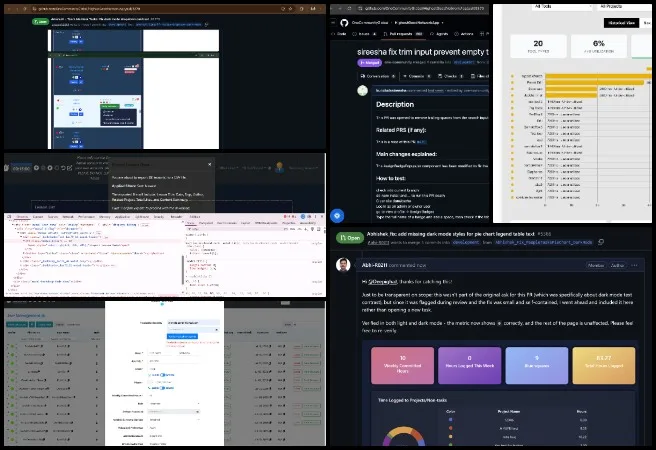The width and height of the screenshot is (656, 450).
Task: Open DevTools settings gear icon
Action: pos(309,217)
